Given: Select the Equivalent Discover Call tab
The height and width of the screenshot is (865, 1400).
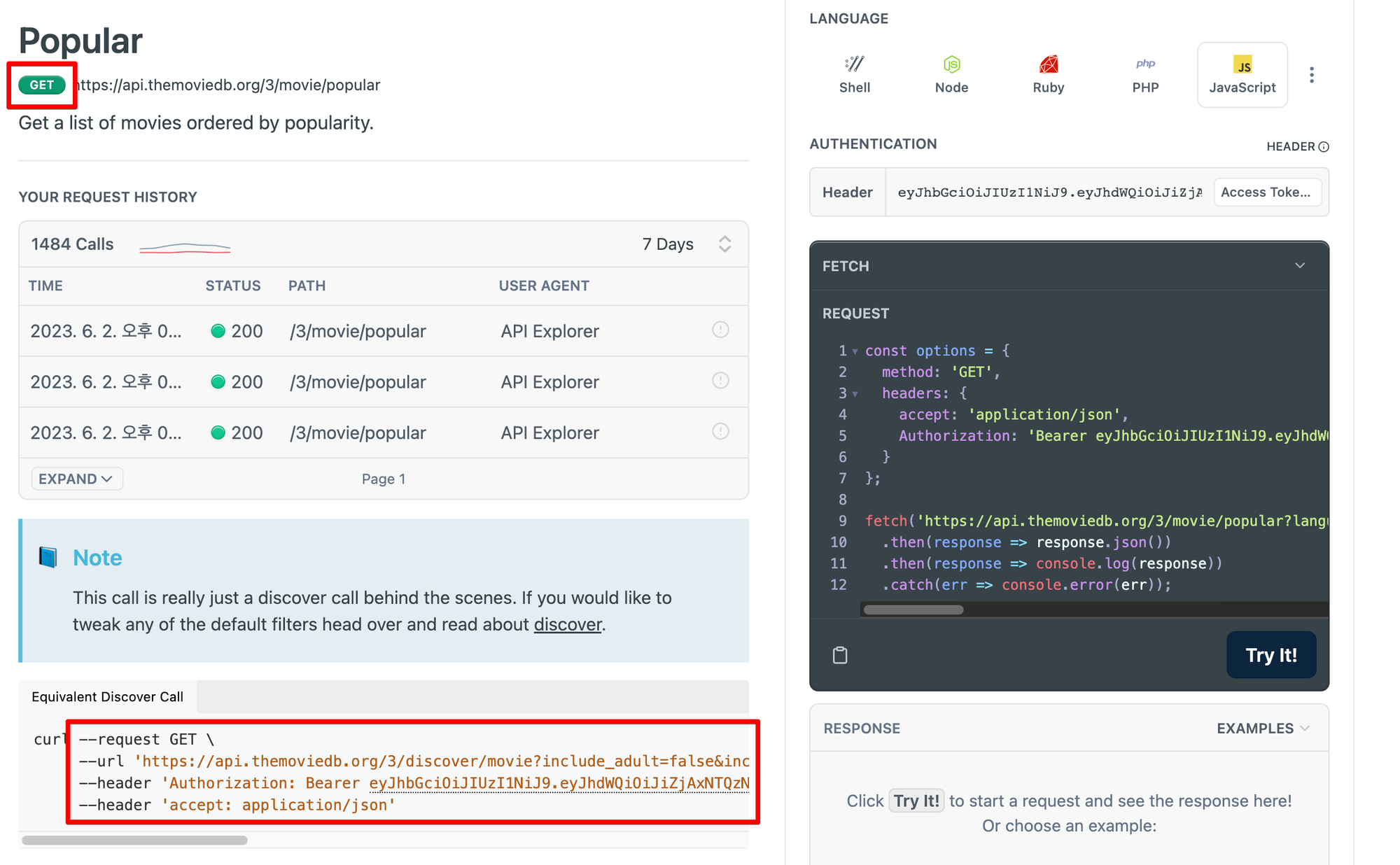Looking at the screenshot, I should pos(107,696).
